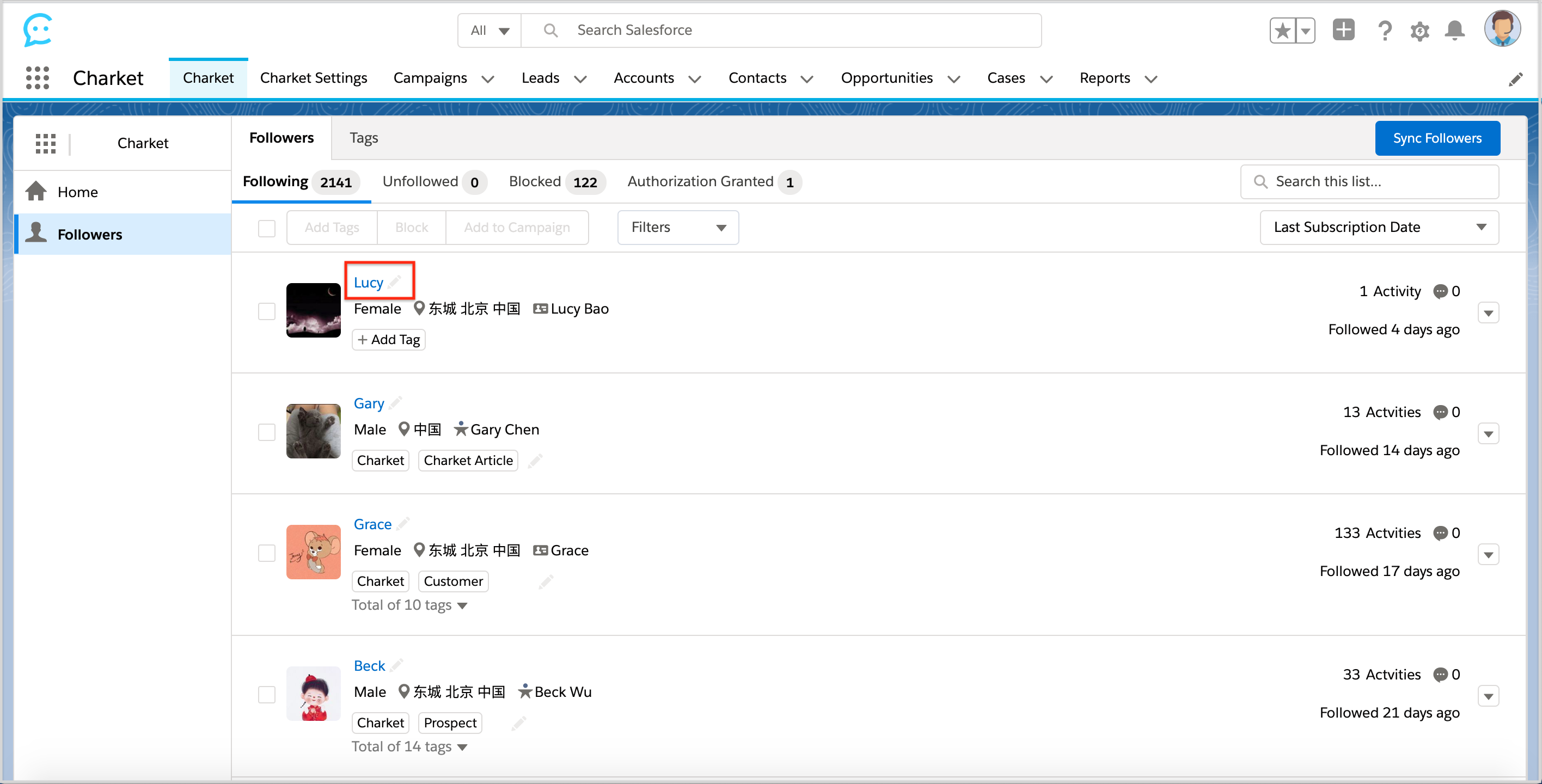Click the edit navigation pencil icon

[1516, 79]
